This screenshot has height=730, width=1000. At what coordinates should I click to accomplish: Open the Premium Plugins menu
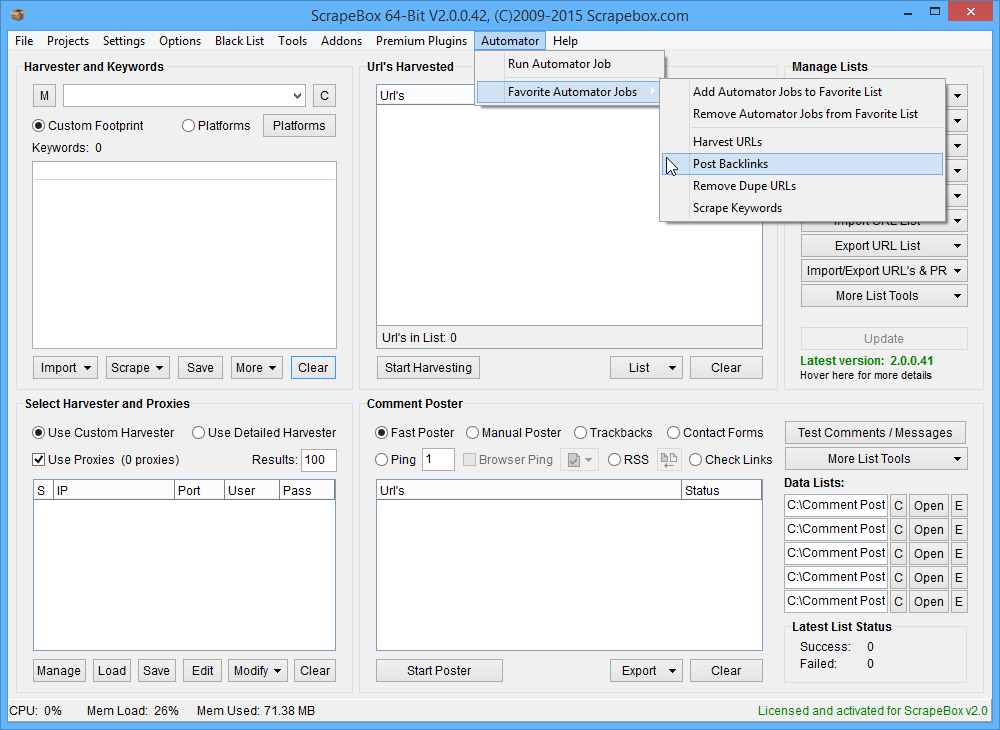(421, 41)
